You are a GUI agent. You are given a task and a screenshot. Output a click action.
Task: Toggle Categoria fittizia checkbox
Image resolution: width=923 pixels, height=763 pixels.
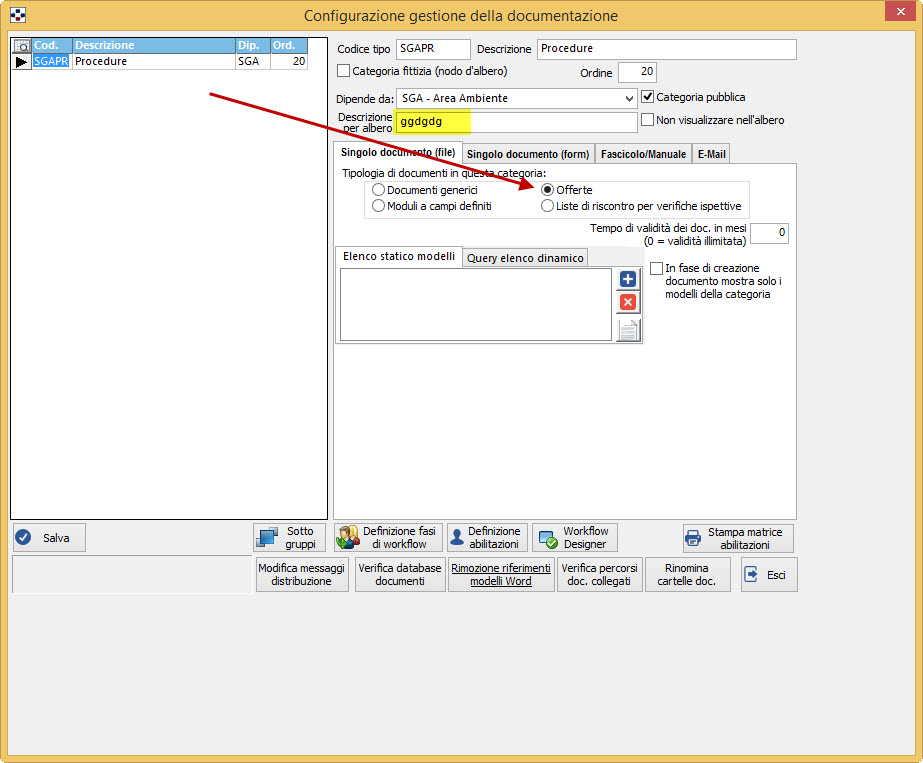[344, 72]
